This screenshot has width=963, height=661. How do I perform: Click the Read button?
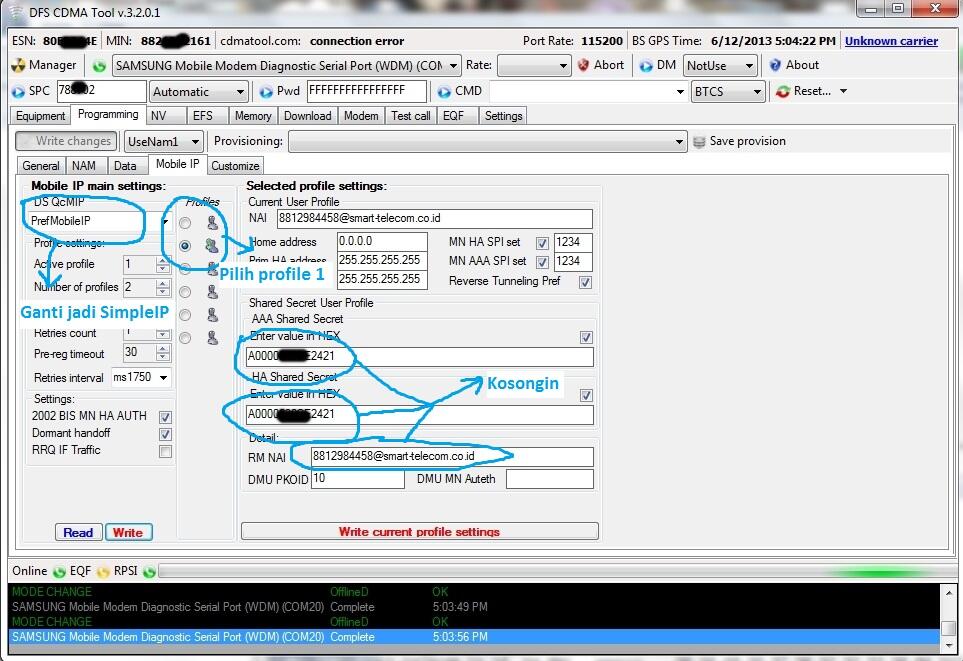point(78,533)
